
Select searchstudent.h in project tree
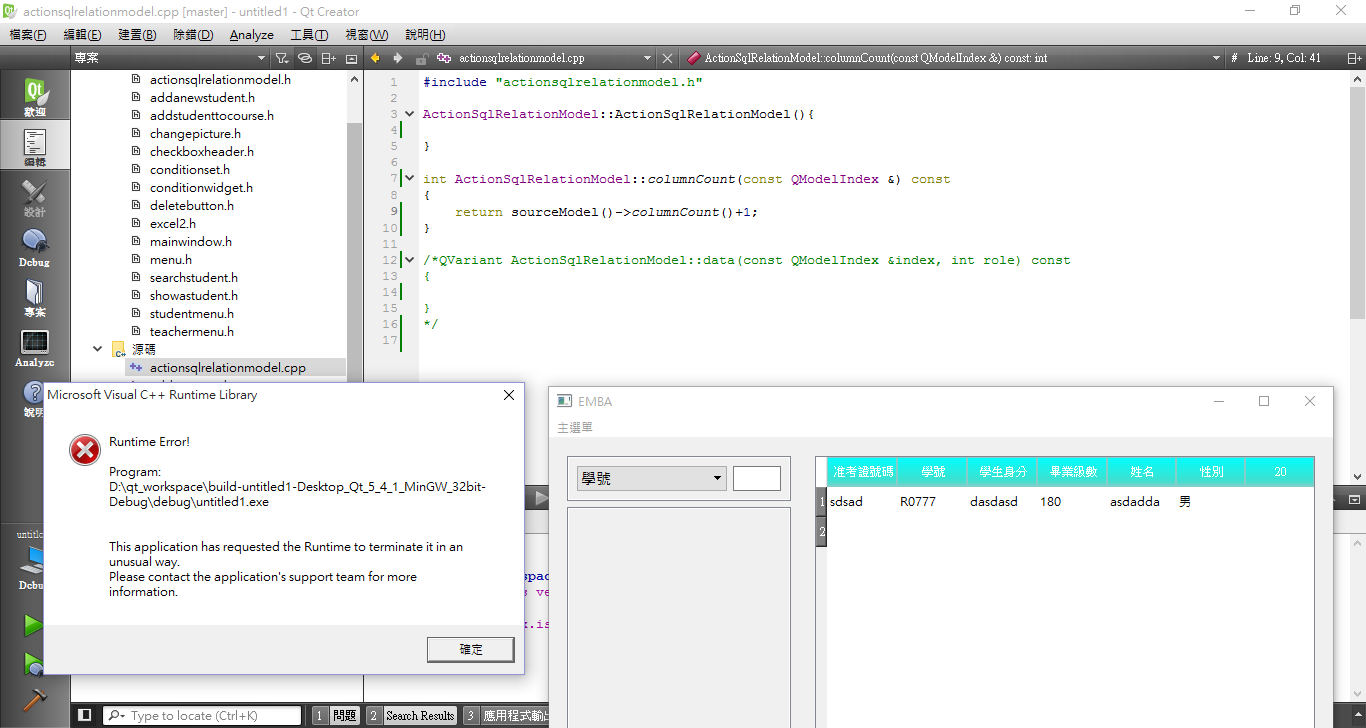coord(194,278)
